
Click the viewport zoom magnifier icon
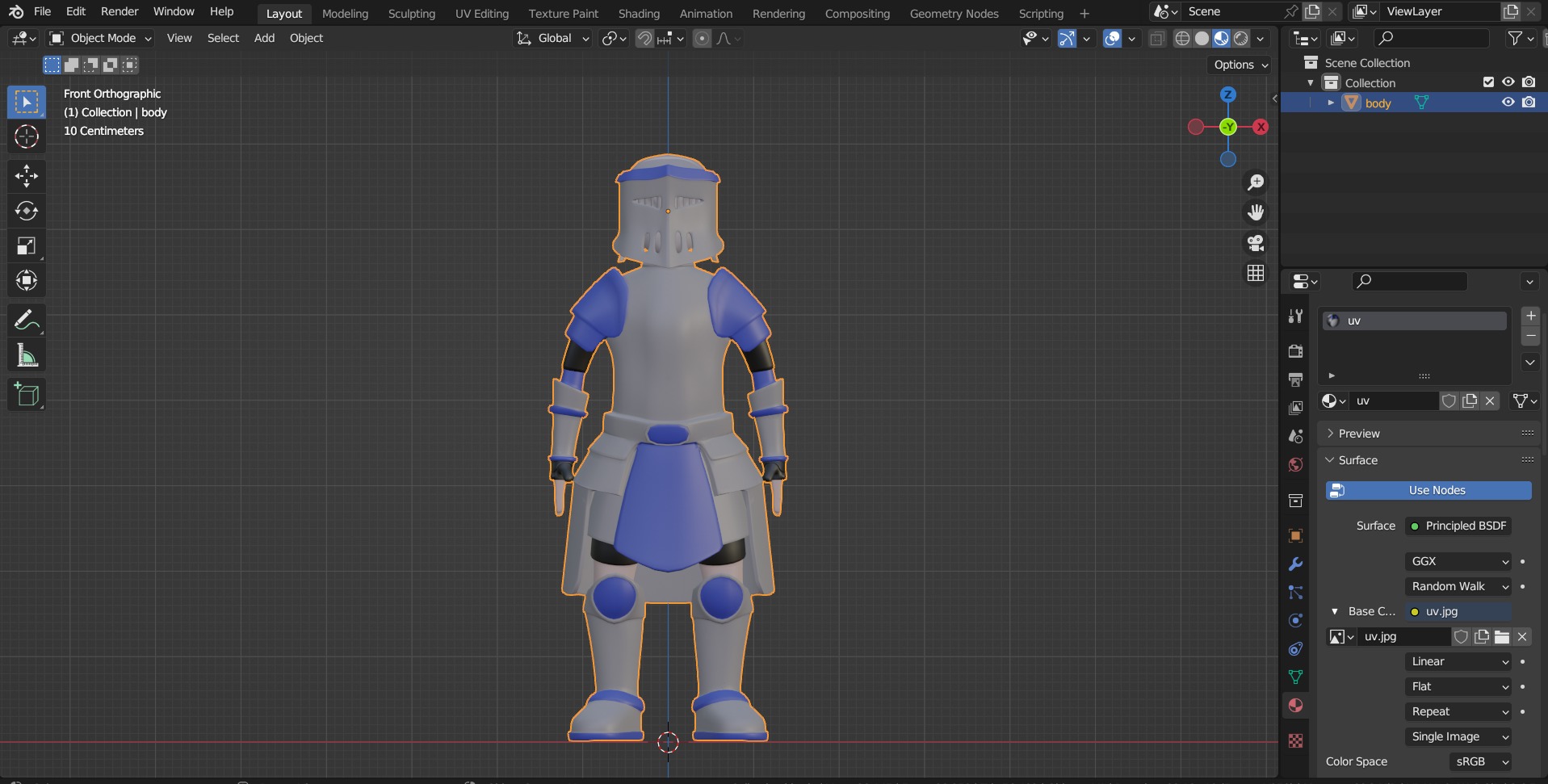point(1256,182)
